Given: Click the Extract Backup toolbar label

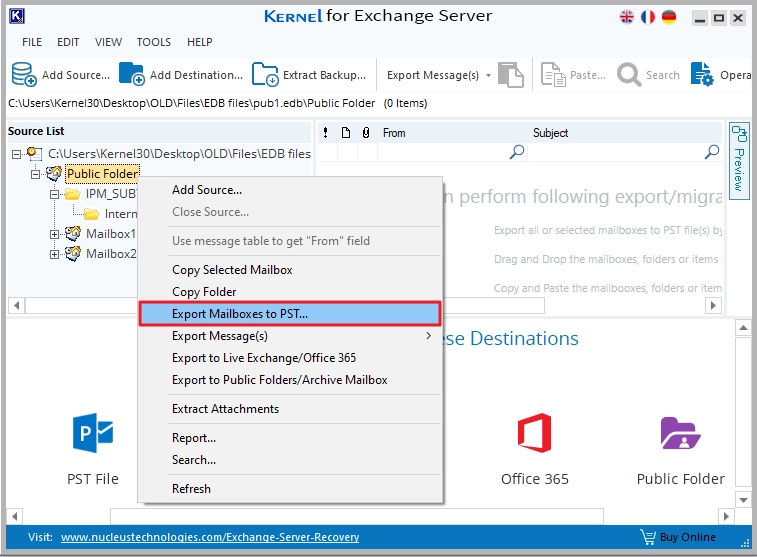Looking at the screenshot, I should [x=324, y=75].
